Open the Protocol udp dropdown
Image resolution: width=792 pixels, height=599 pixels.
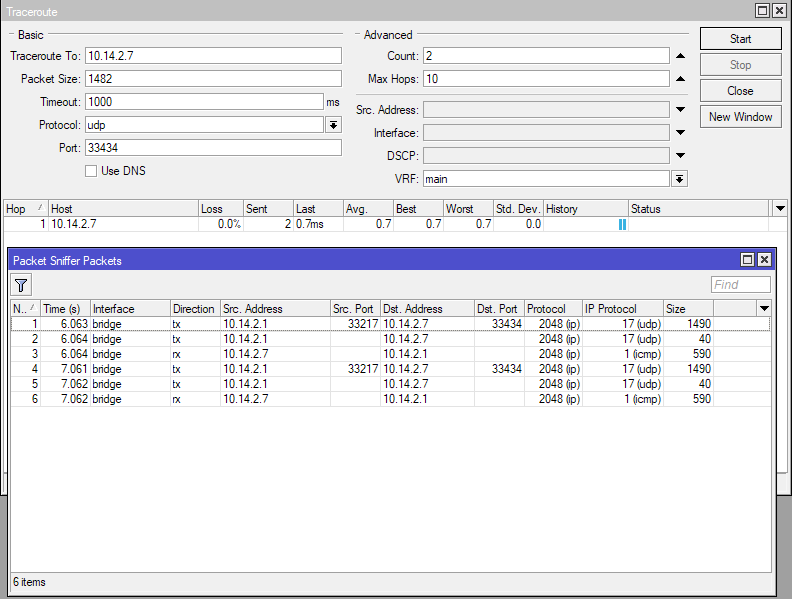point(333,125)
